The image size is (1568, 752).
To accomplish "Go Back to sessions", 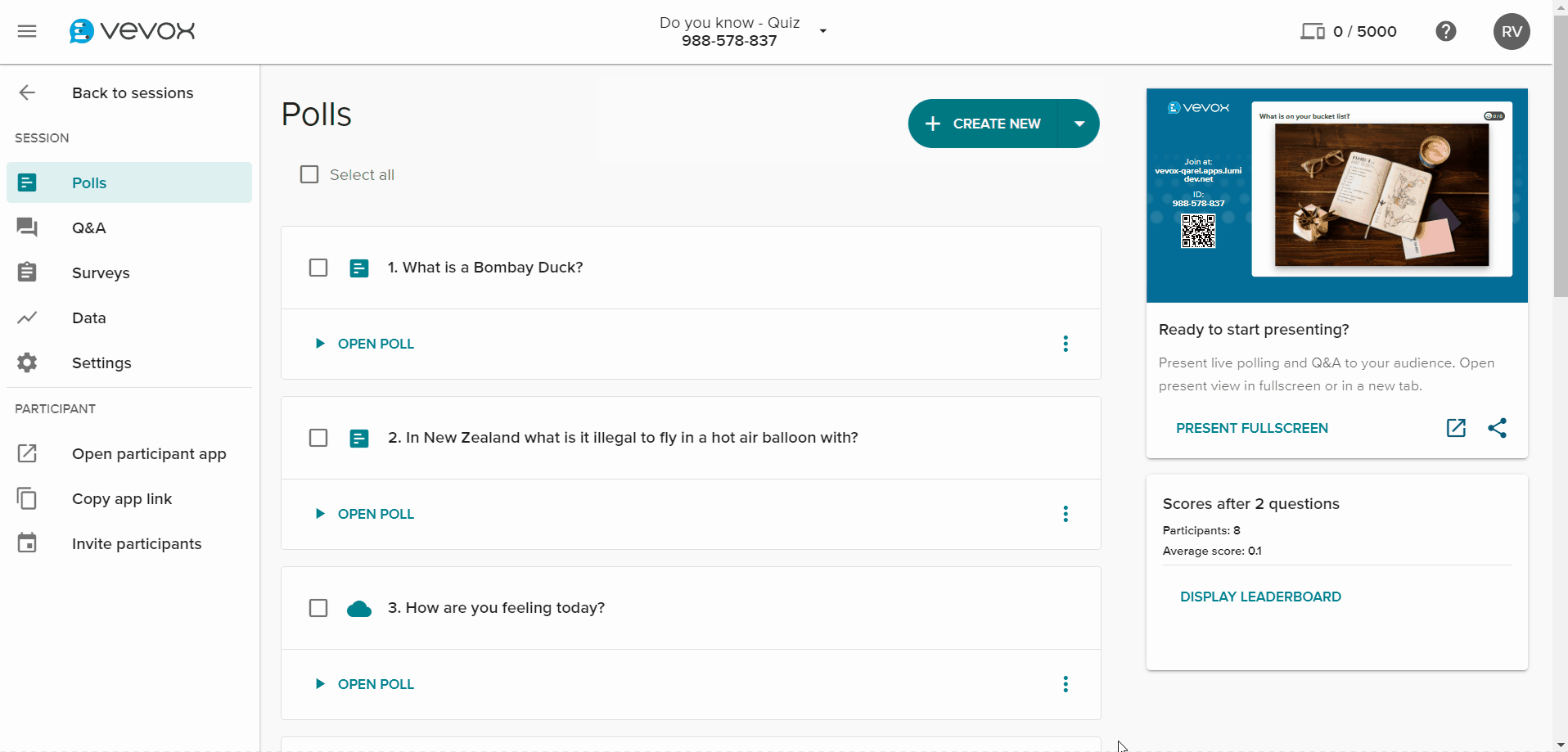I will click(x=133, y=92).
